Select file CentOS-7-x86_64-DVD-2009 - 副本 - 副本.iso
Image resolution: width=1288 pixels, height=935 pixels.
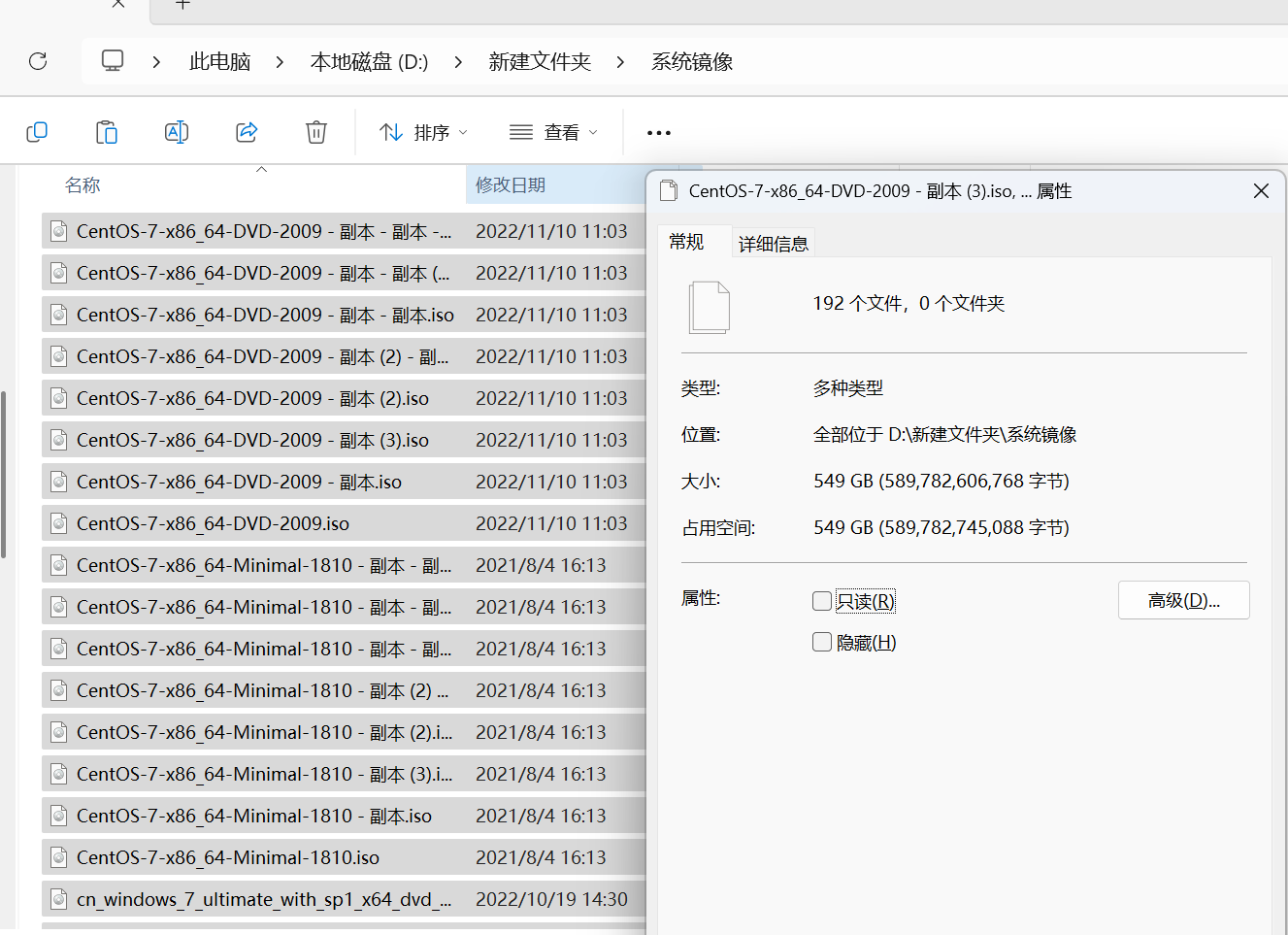344,315
